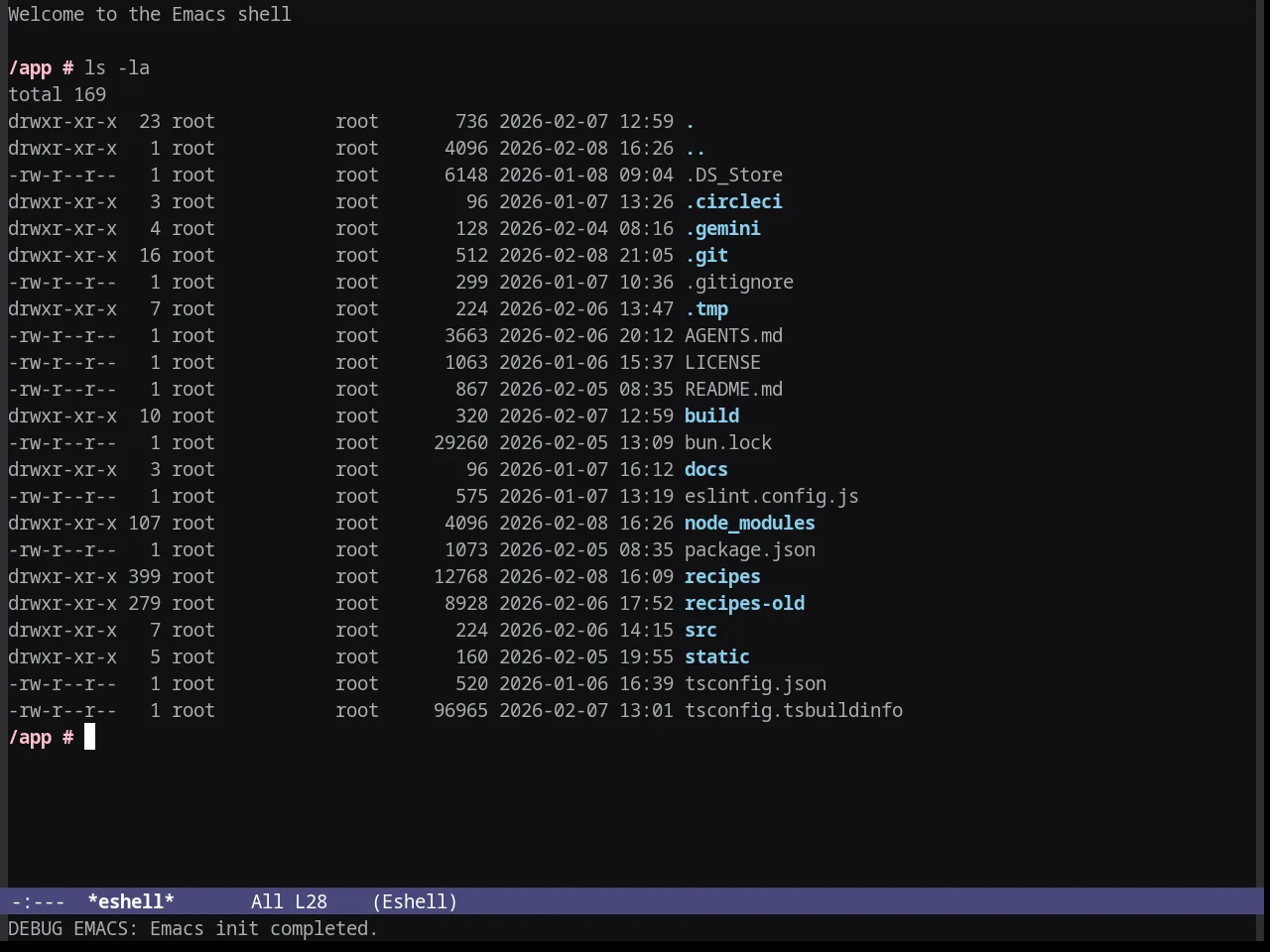Image resolution: width=1270 pixels, height=952 pixels.
Task: Open the recipes directory entry
Action: tap(722, 576)
